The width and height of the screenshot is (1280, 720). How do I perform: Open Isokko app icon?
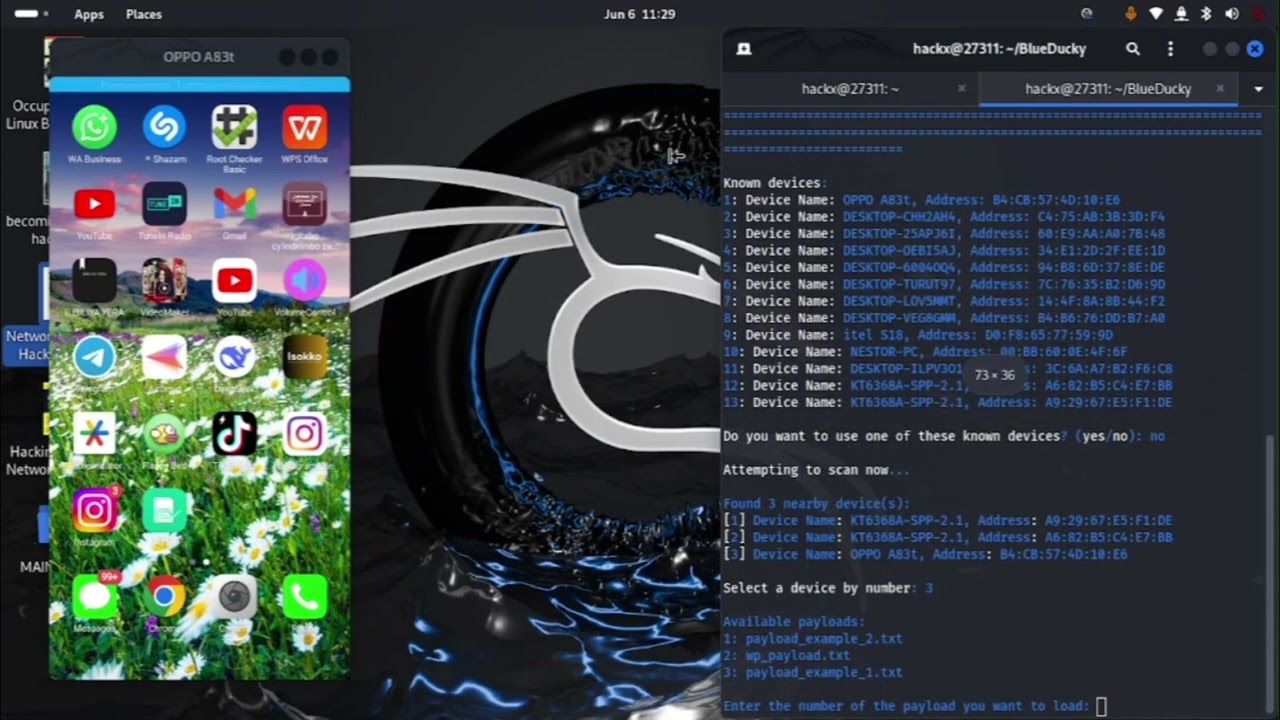(x=305, y=358)
